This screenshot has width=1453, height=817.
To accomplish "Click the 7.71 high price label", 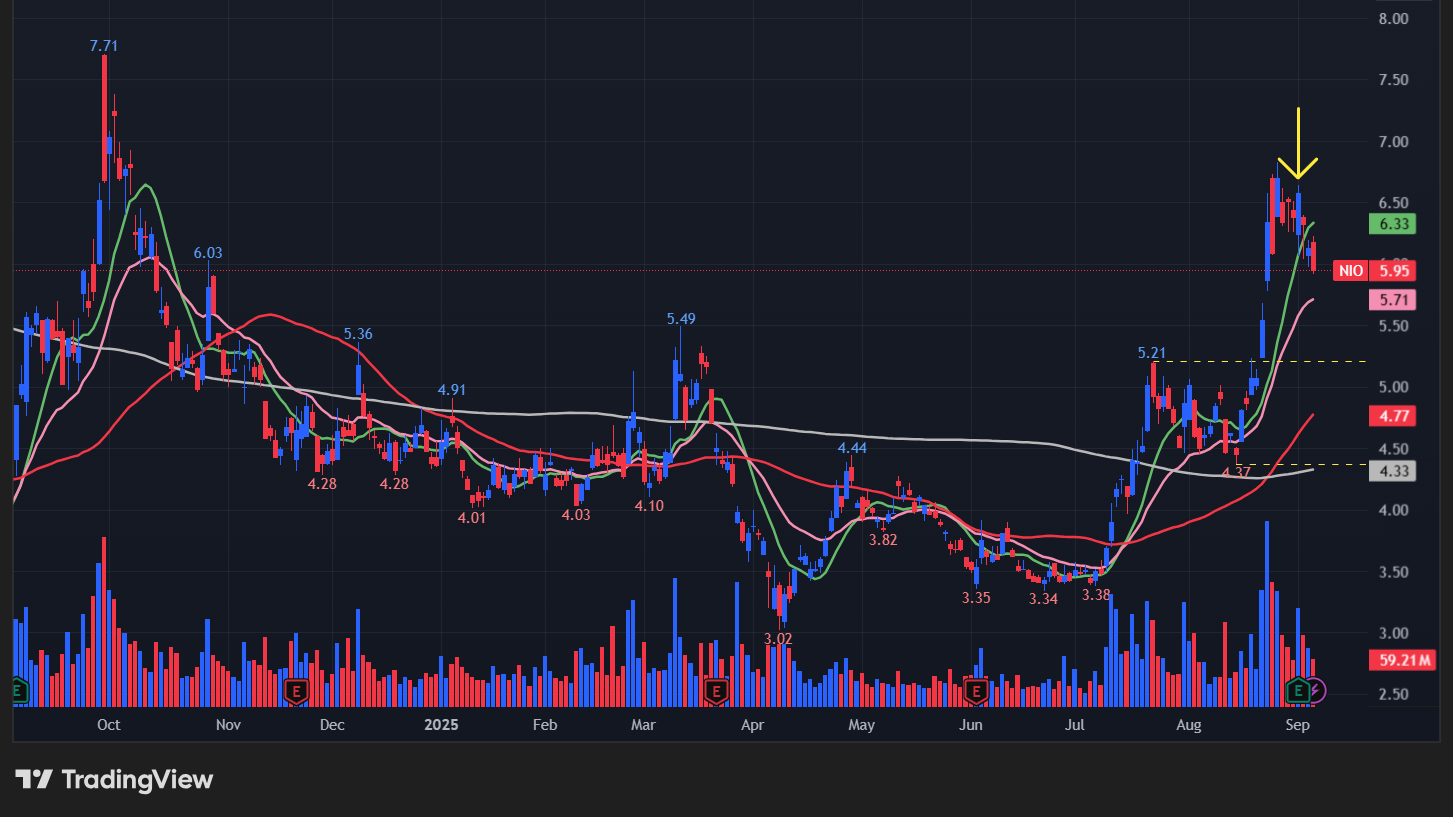I will [x=104, y=46].
